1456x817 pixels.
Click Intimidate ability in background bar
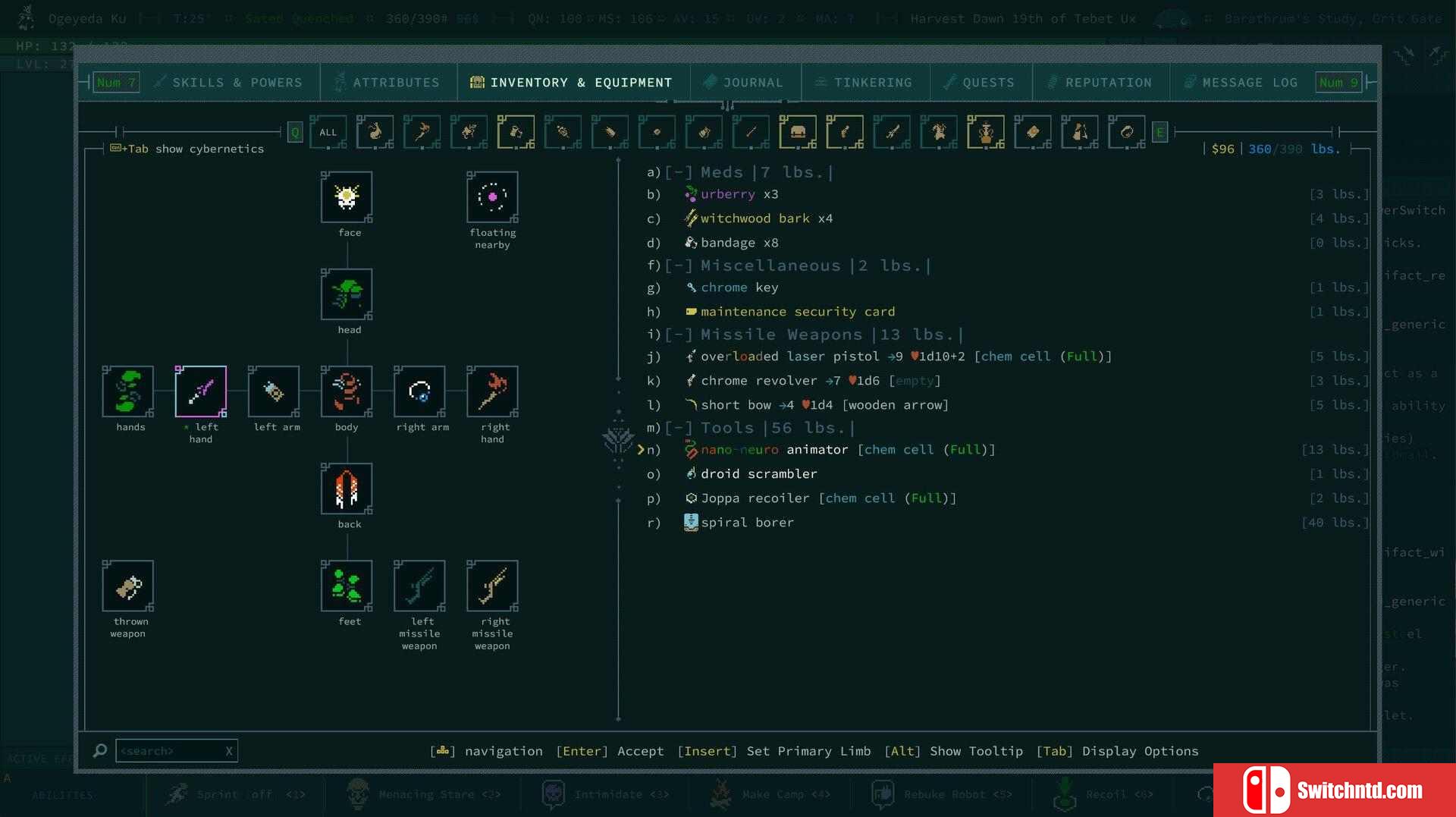[x=605, y=794]
